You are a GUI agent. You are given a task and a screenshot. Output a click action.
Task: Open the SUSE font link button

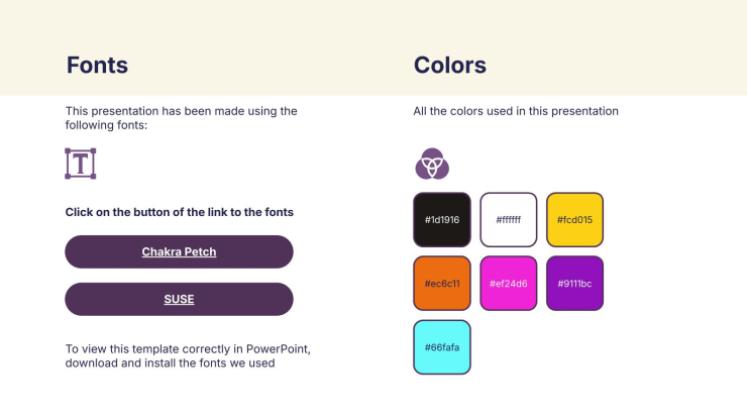pyautogui.click(x=179, y=299)
